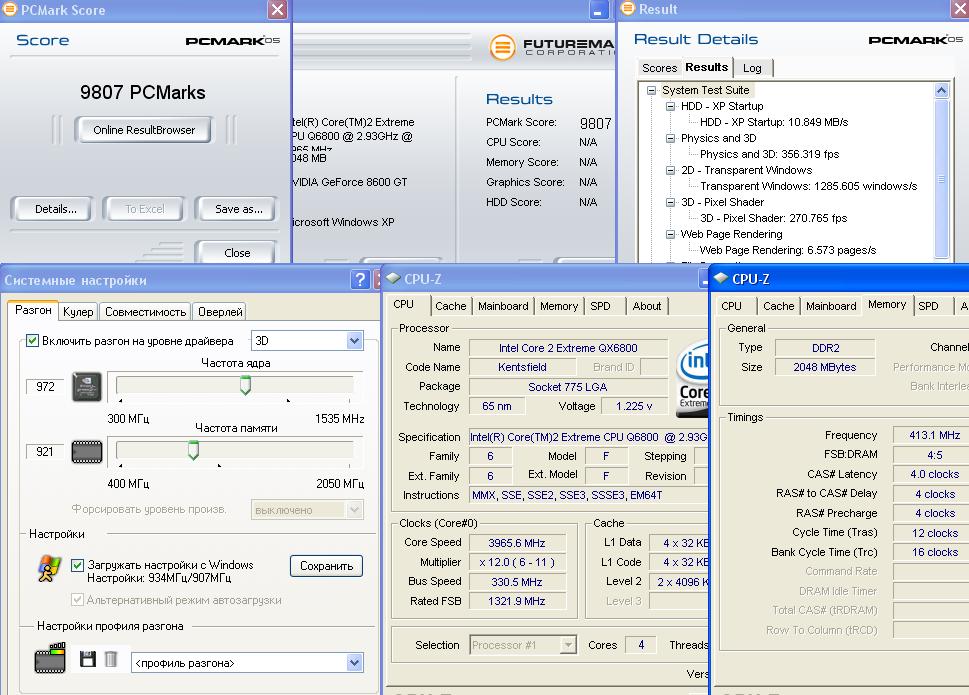
Task: Click the memory chip icon beside memory frequency
Action: click(x=87, y=452)
